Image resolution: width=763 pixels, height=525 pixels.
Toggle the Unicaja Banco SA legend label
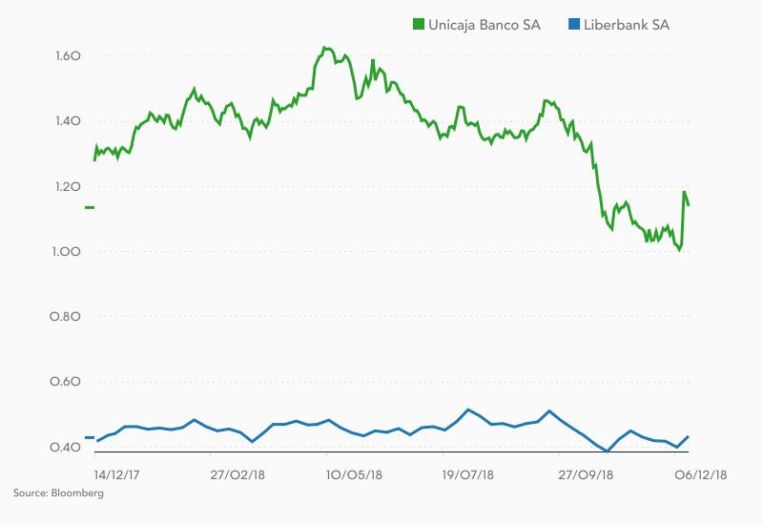[484, 25]
